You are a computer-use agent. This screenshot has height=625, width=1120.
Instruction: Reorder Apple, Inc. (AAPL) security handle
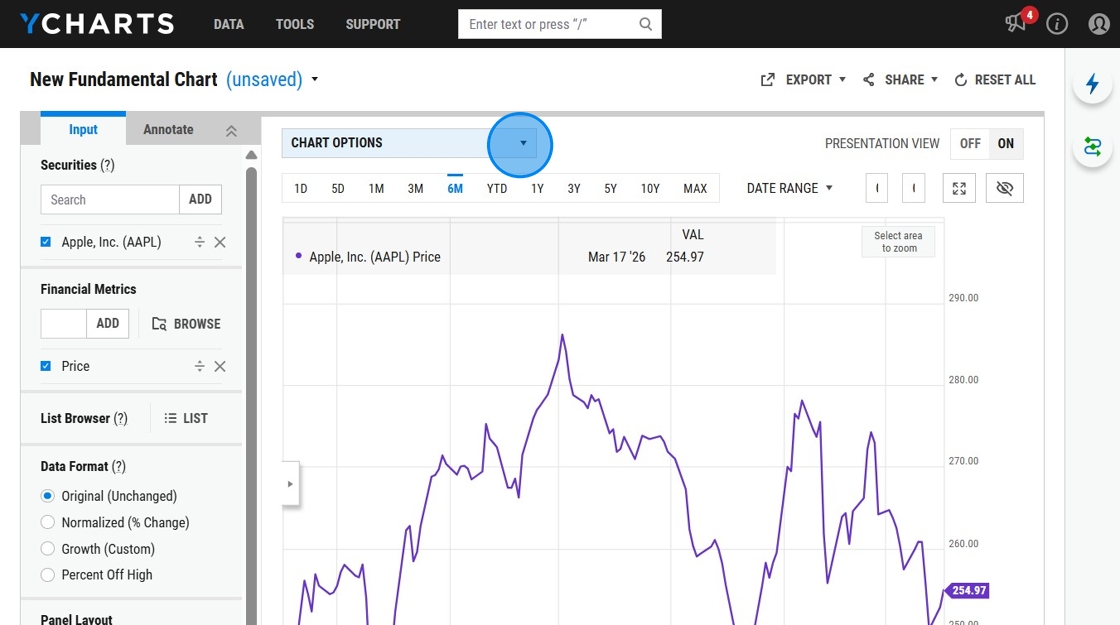click(199, 242)
